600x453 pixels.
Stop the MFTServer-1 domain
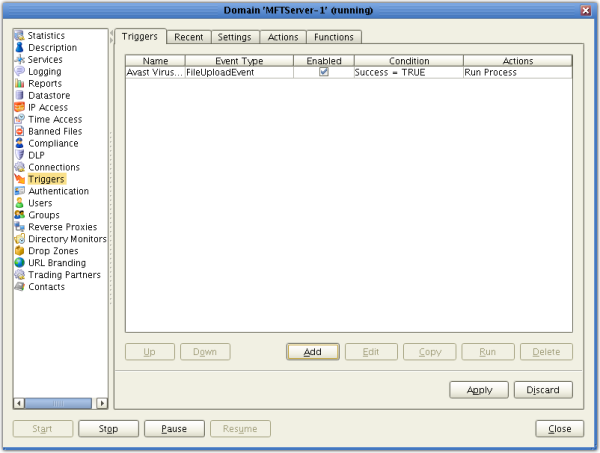[108, 429]
